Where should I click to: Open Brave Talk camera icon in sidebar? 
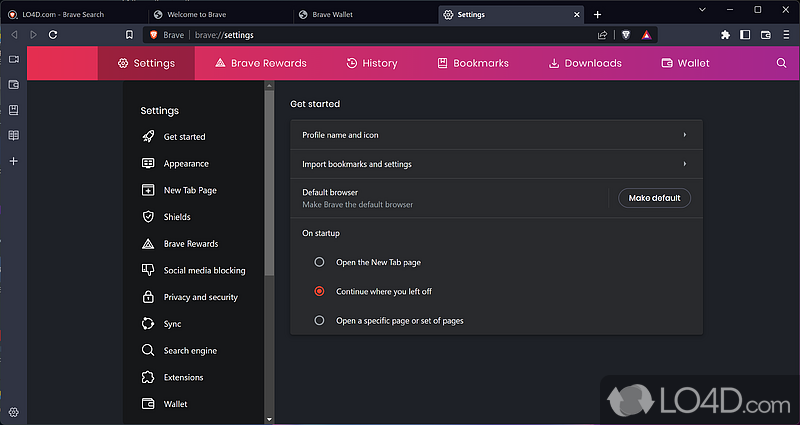(x=14, y=59)
